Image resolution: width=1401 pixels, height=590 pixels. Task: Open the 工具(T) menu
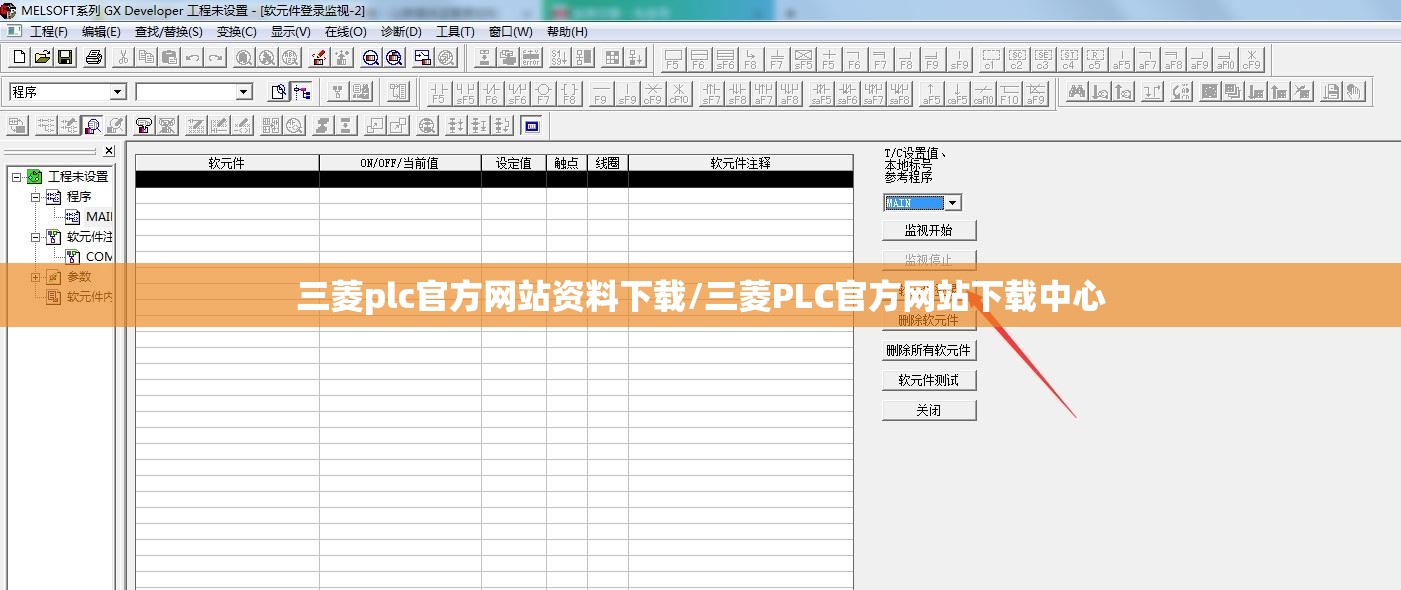coord(455,31)
